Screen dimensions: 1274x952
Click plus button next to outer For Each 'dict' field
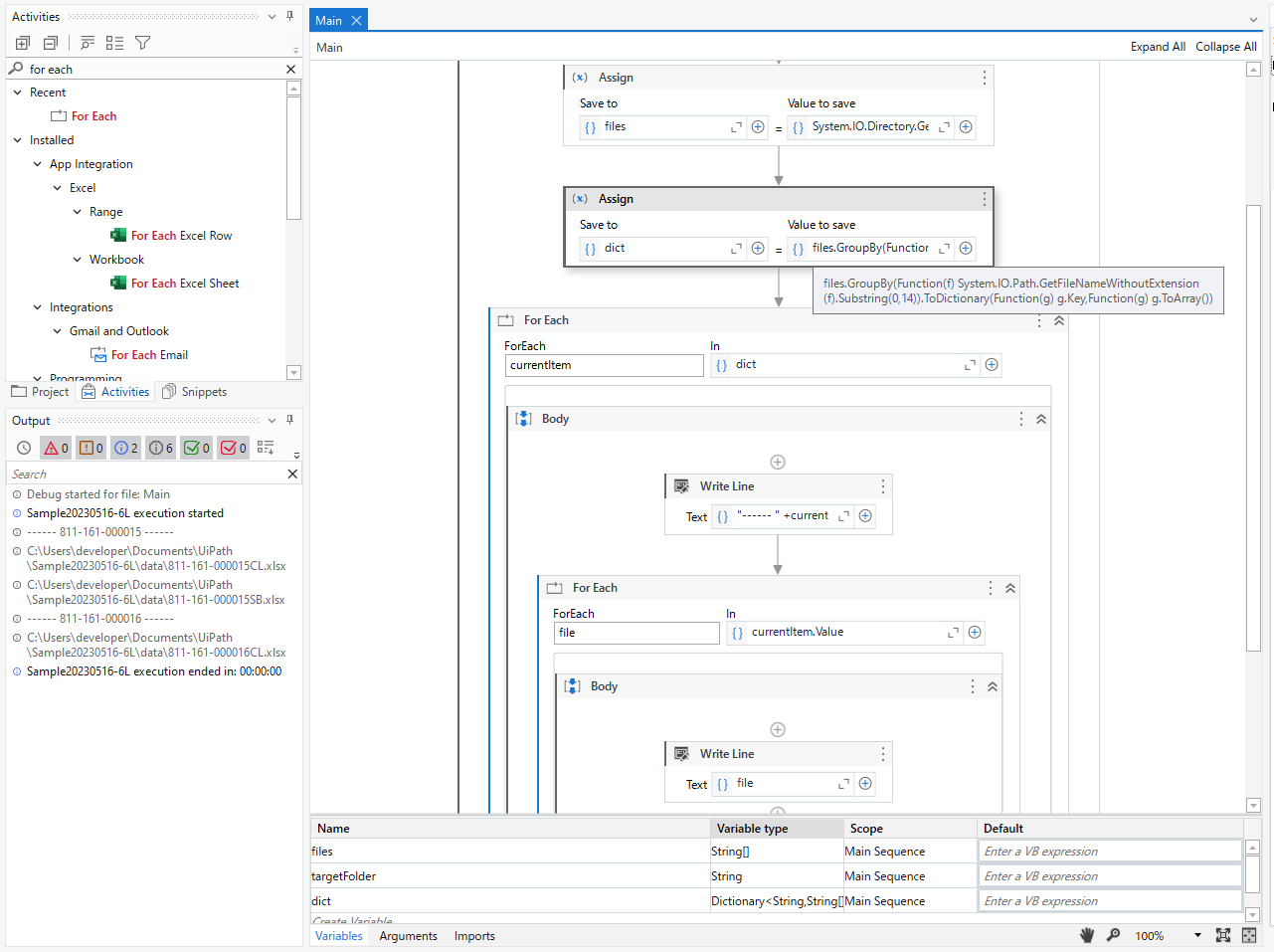pyautogui.click(x=992, y=364)
